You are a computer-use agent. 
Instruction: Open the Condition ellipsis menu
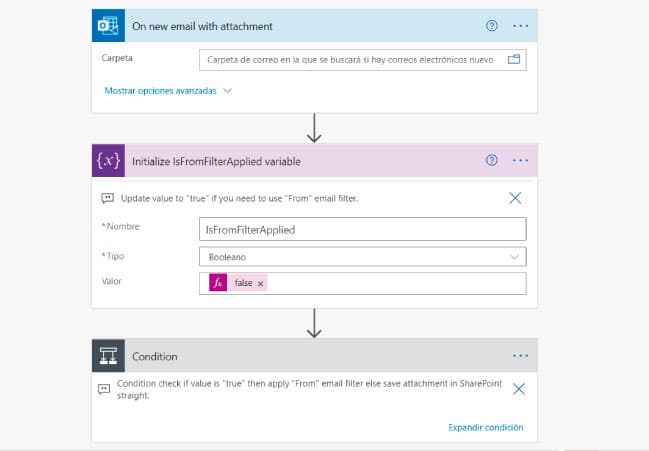pos(520,356)
